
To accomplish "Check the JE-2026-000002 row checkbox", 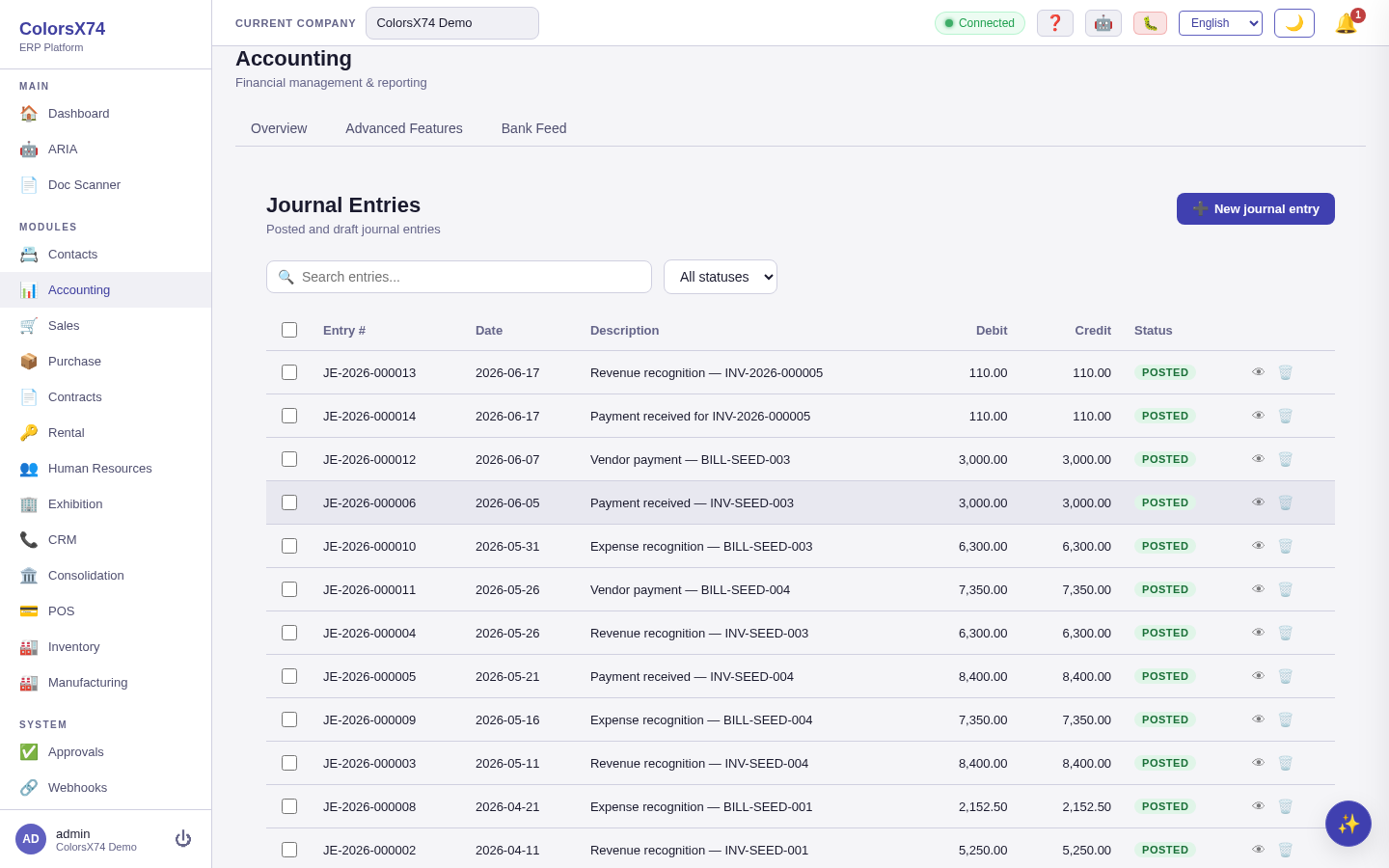I will tap(289, 850).
